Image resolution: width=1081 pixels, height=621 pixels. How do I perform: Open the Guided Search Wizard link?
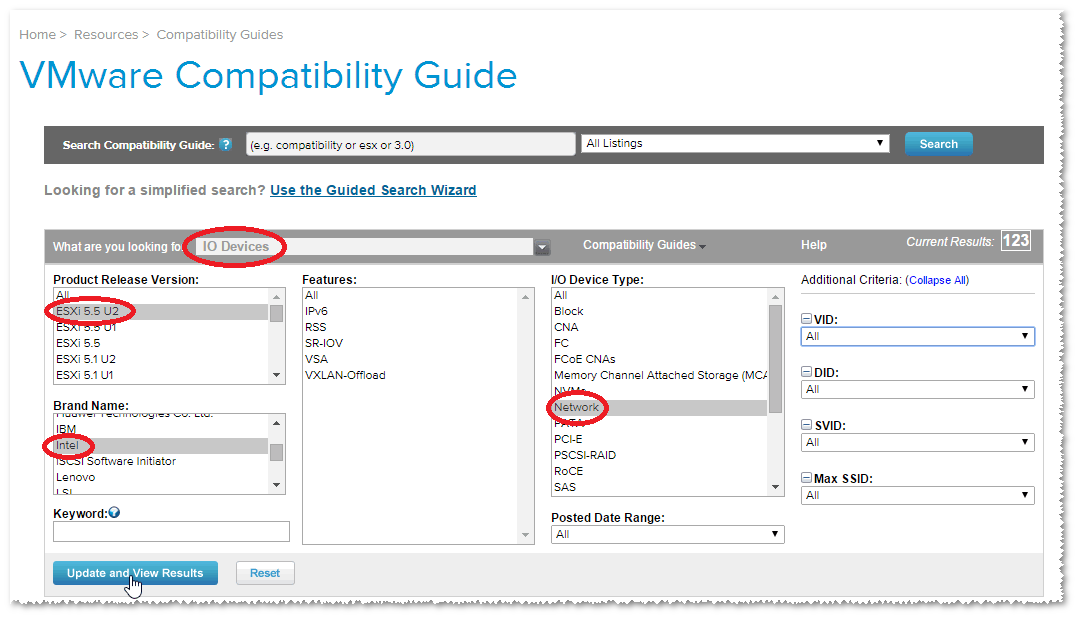[373, 190]
